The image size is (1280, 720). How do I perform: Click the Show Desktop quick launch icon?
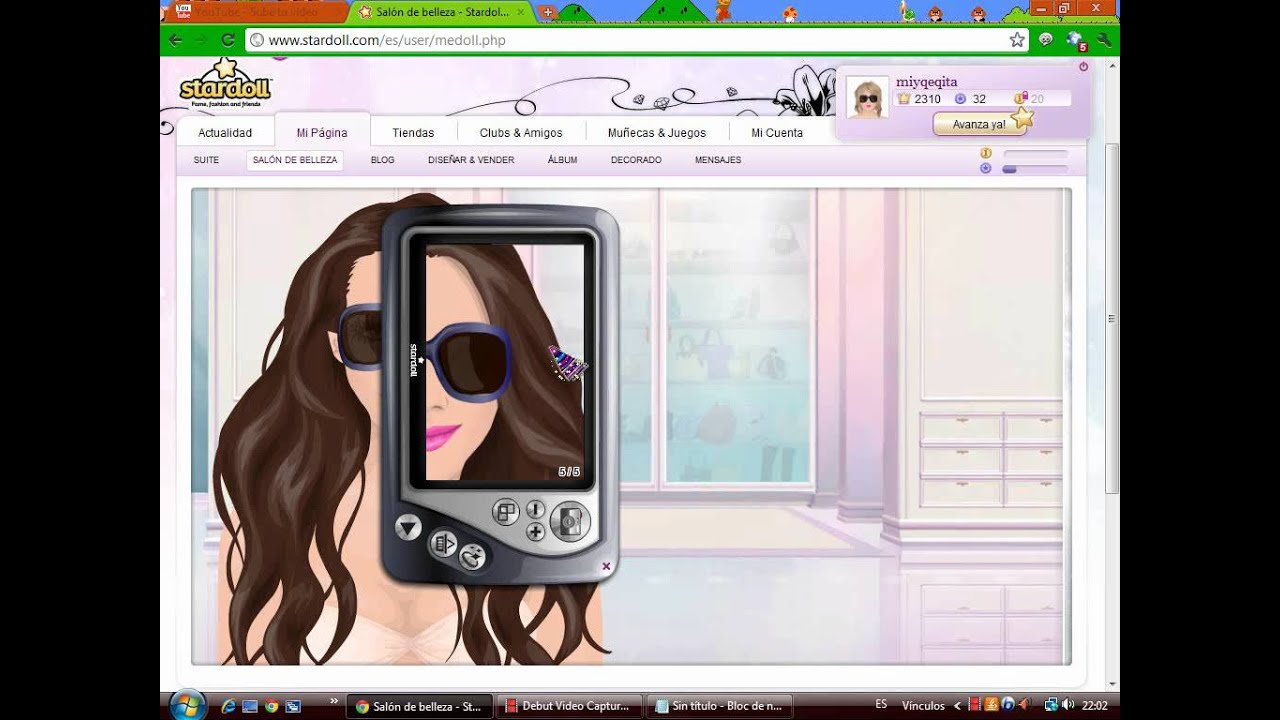[x=249, y=706]
